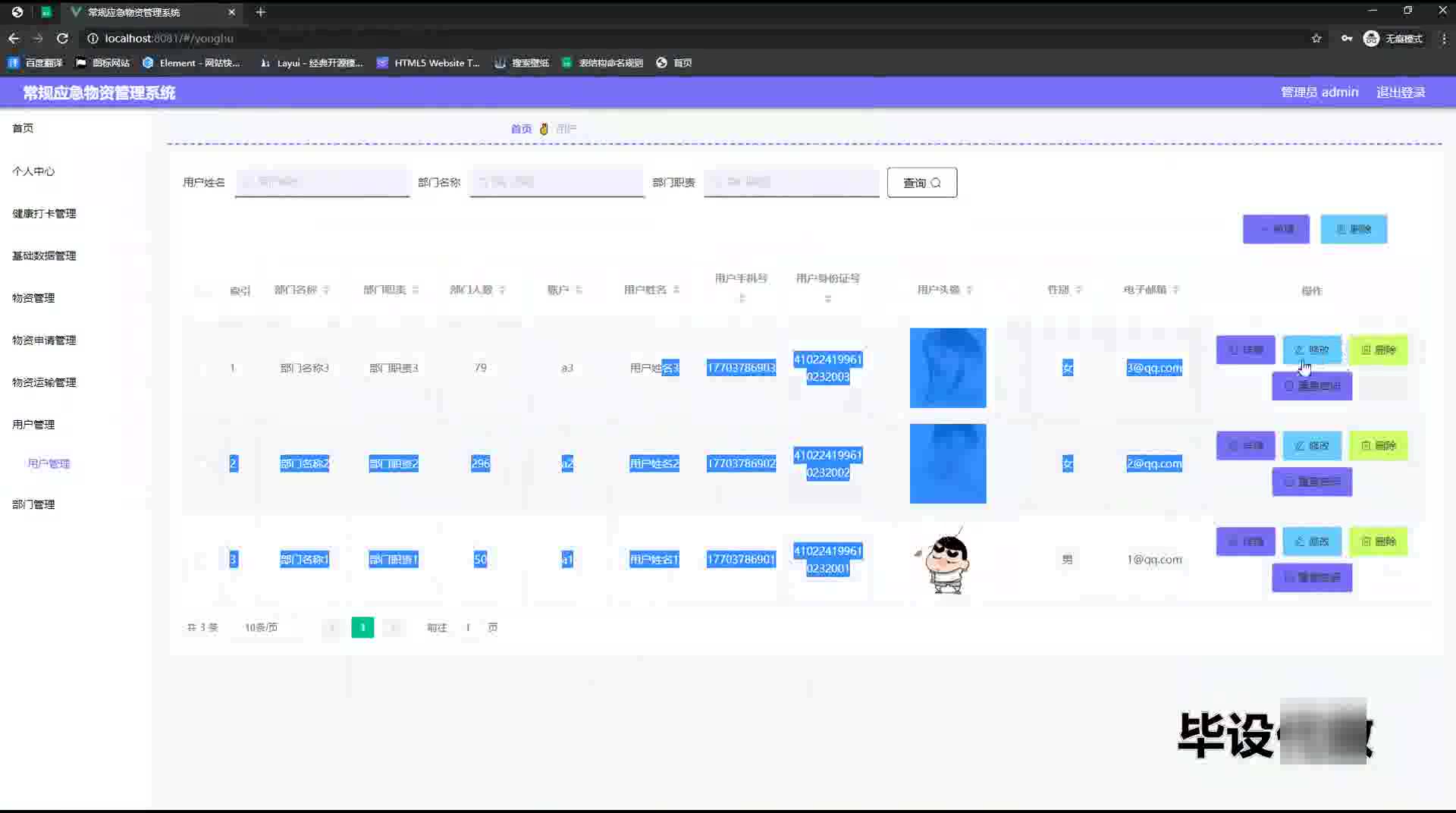The width and height of the screenshot is (1456, 813).
Task: Expand 物资申请管理 in the sidebar
Action: [x=44, y=341]
